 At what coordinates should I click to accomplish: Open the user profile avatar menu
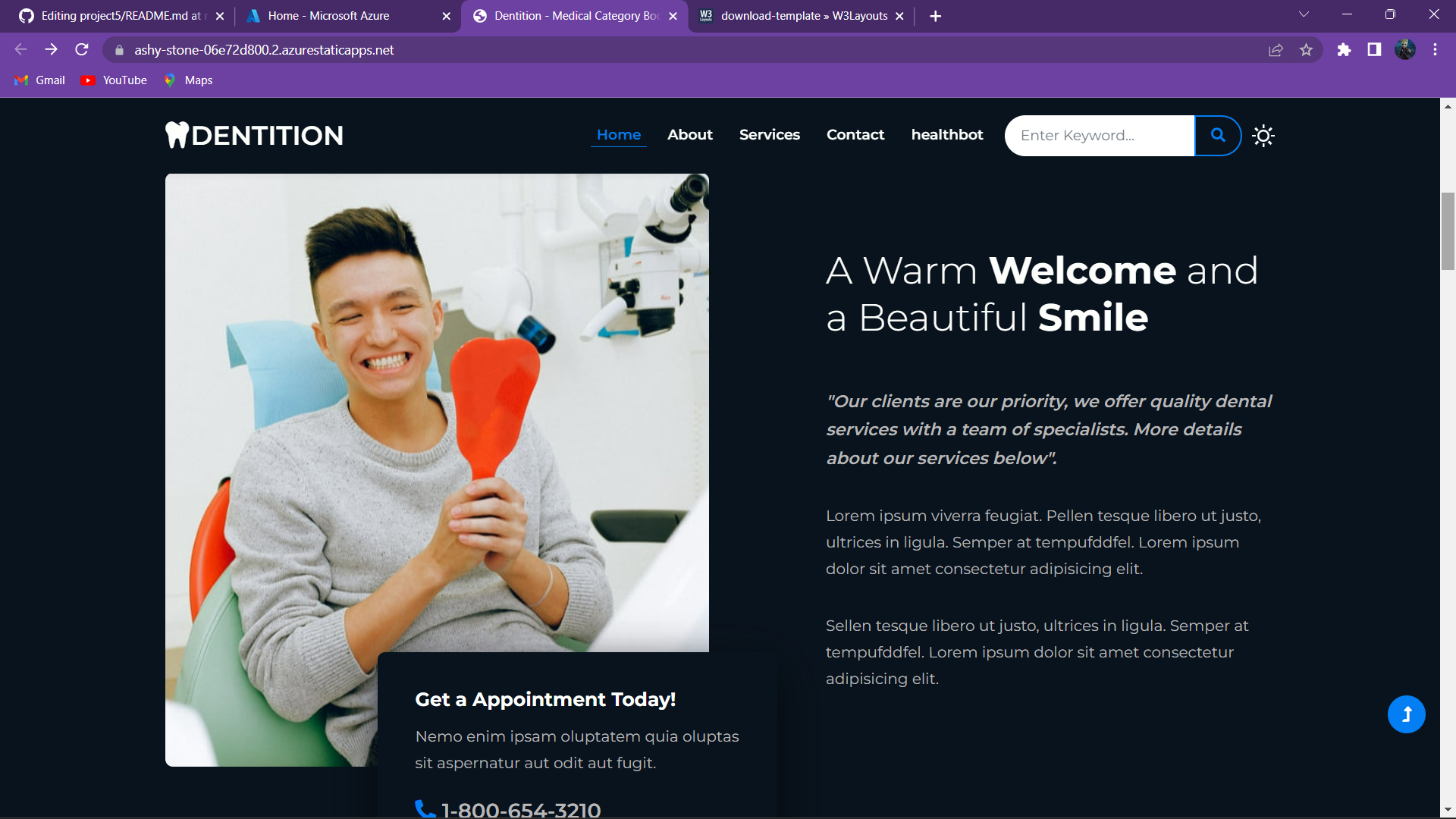point(1404,50)
